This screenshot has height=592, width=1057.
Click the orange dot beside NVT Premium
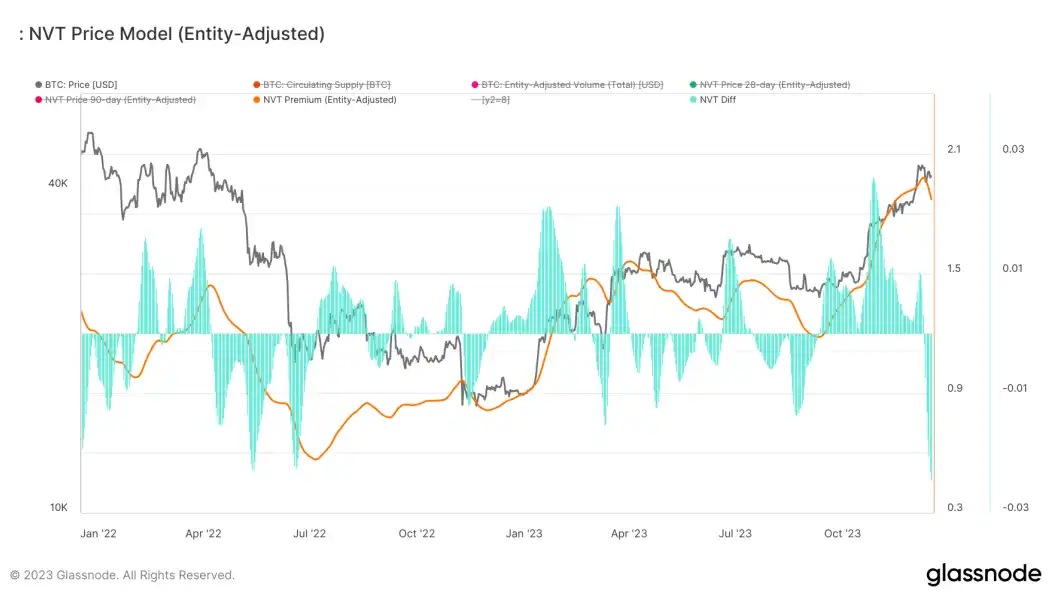point(256,100)
